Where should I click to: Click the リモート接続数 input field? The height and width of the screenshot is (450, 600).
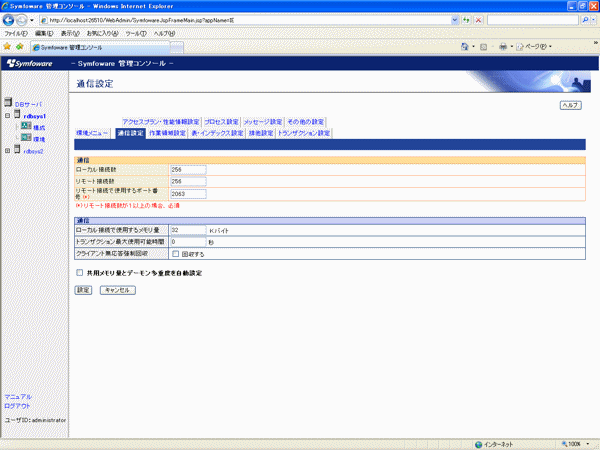188,181
